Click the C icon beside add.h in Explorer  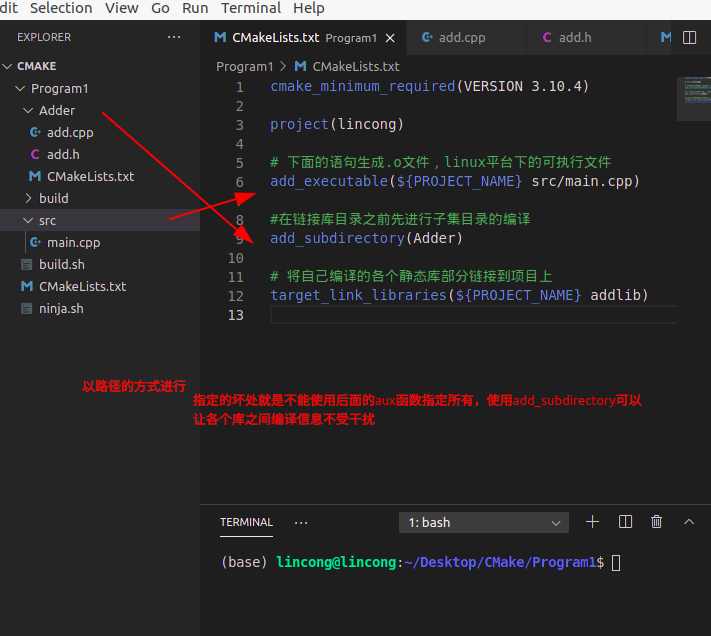tap(35, 155)
